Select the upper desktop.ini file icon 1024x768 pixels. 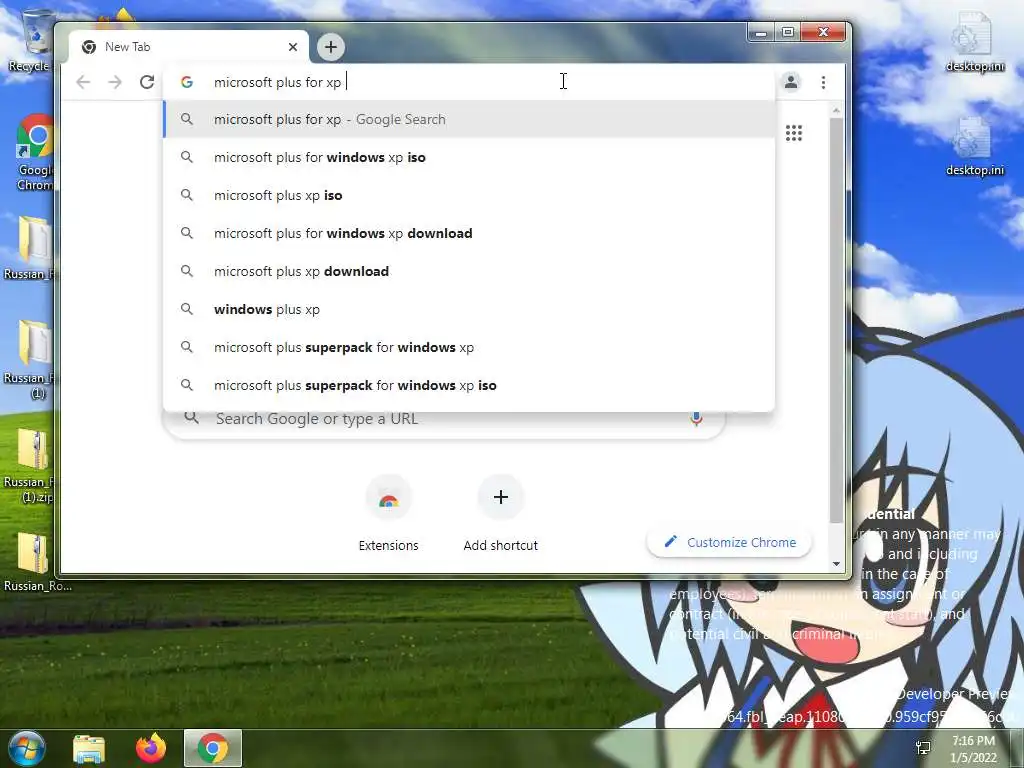pyautogui.click(x=974, y=41)
